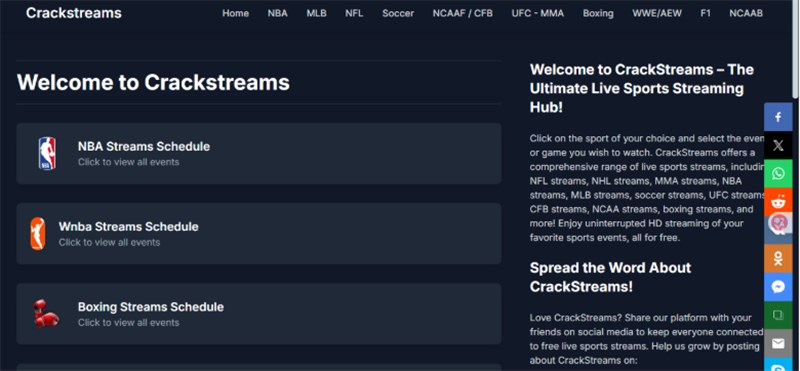Image resolution: width=800 pixels, height=371 pixels.
Task: Open the Wnba Streams Schedule card
Action: [259, 234]
